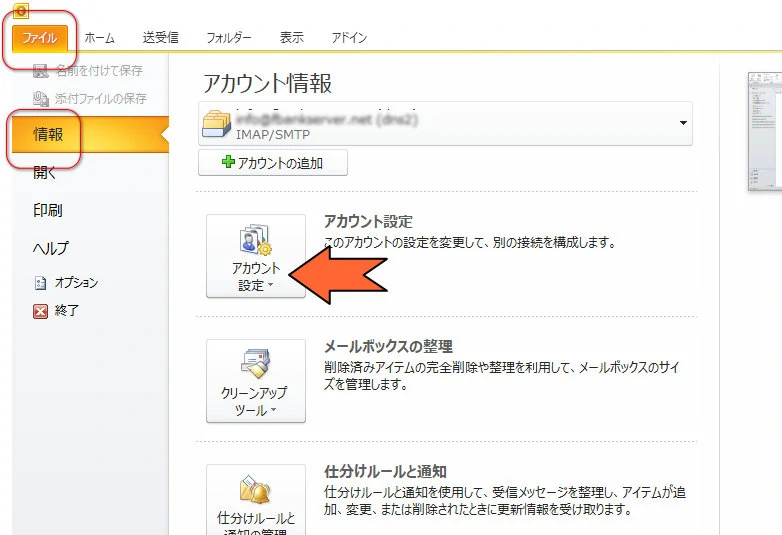782x535 pixels.
Task: Open the フォルダー tab
Action: 228,38
